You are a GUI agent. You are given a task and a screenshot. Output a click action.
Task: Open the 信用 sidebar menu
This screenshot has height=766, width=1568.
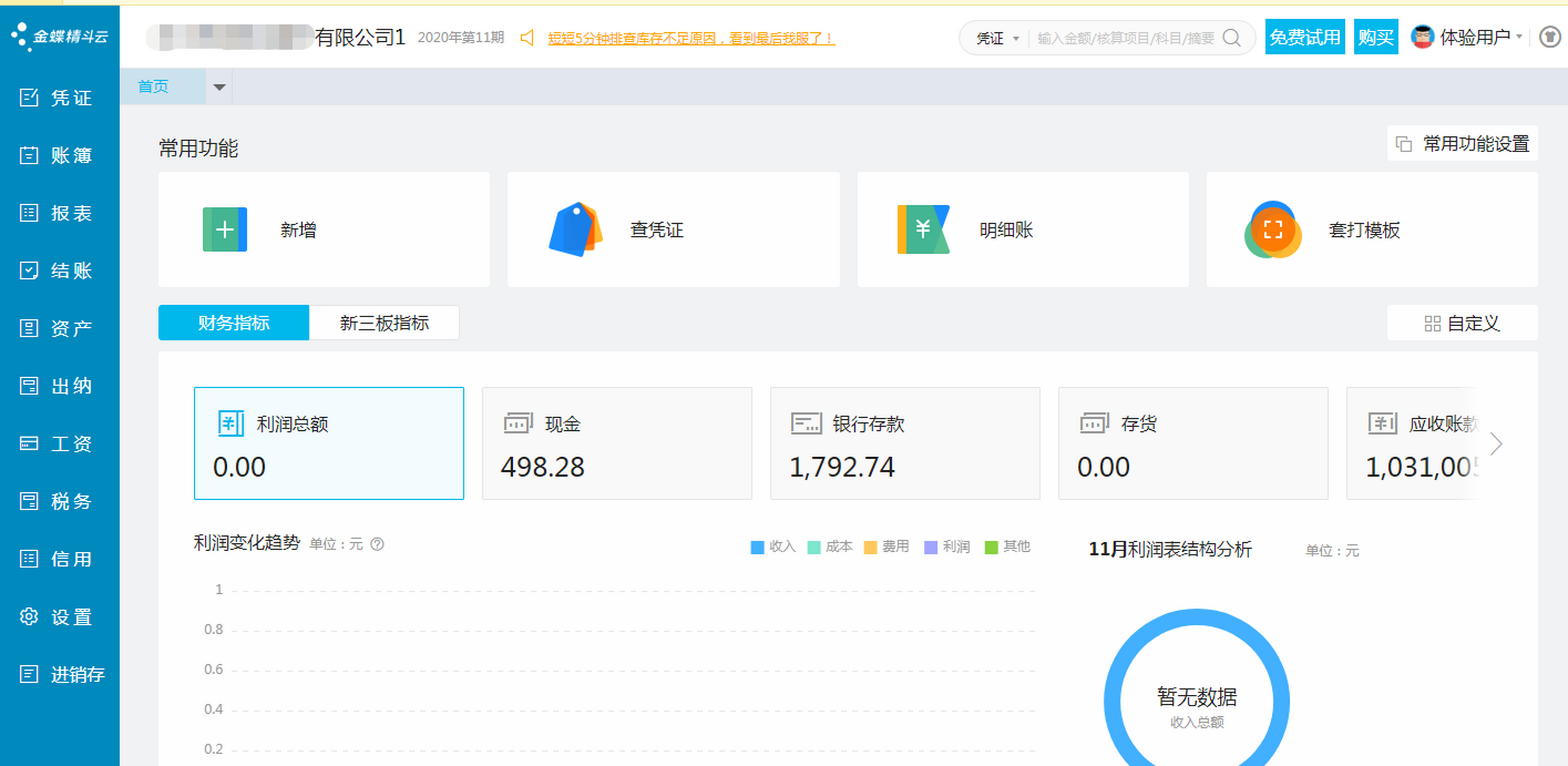(x=56, y=559)
